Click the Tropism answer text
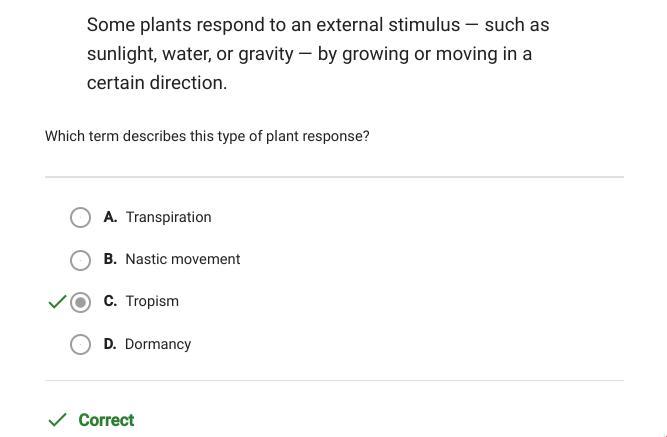This screenshot has width=667, height=437. click(152, 301)
